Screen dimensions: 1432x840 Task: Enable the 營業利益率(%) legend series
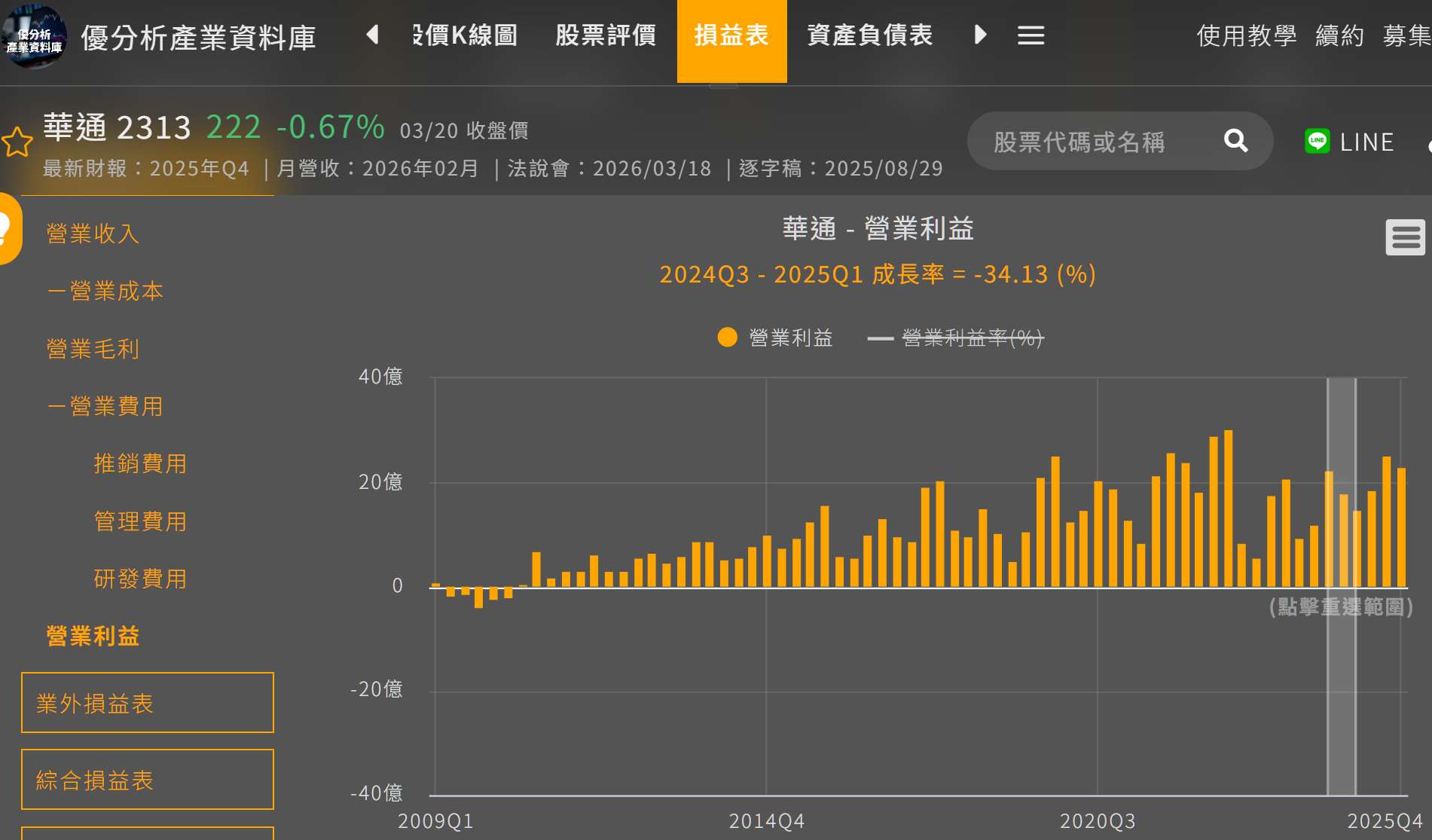957,338
